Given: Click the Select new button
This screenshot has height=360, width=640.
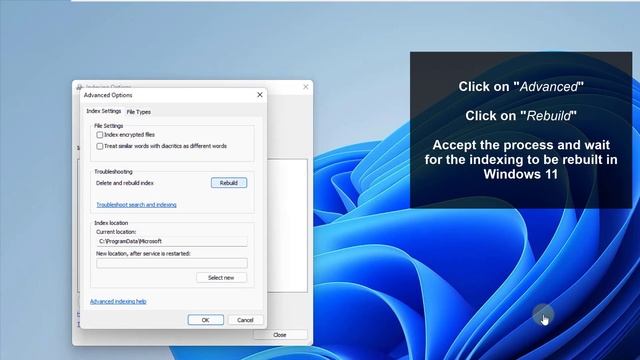Looking at the screenshot, I should pos(221,278).
